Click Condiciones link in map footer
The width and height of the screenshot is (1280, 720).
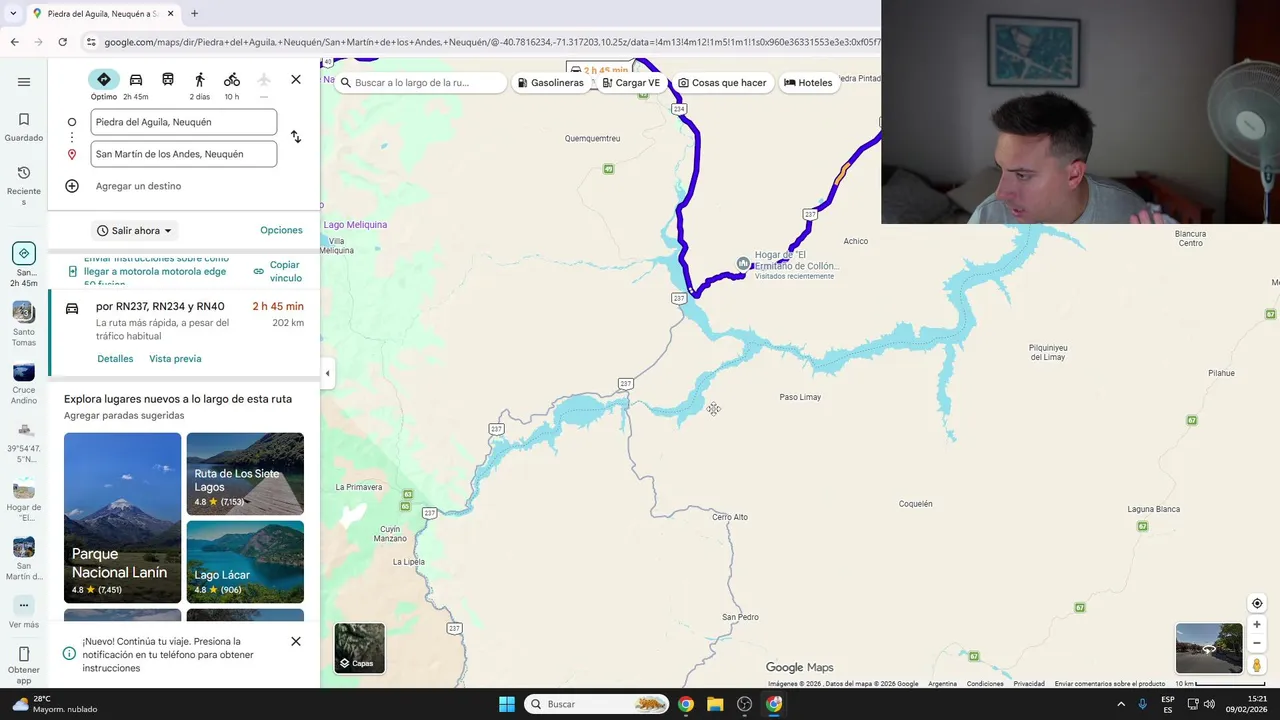coord(985,684)
